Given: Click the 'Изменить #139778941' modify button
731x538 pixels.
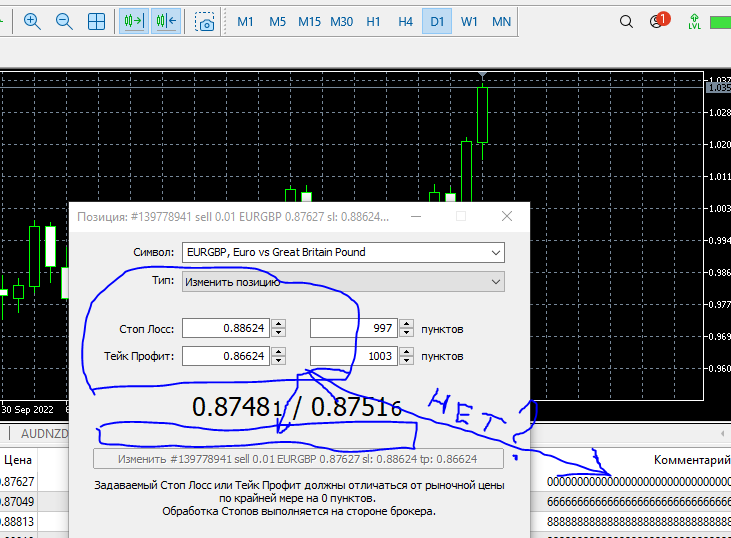Looking at the screenshot, I should (x=298, y=459).
